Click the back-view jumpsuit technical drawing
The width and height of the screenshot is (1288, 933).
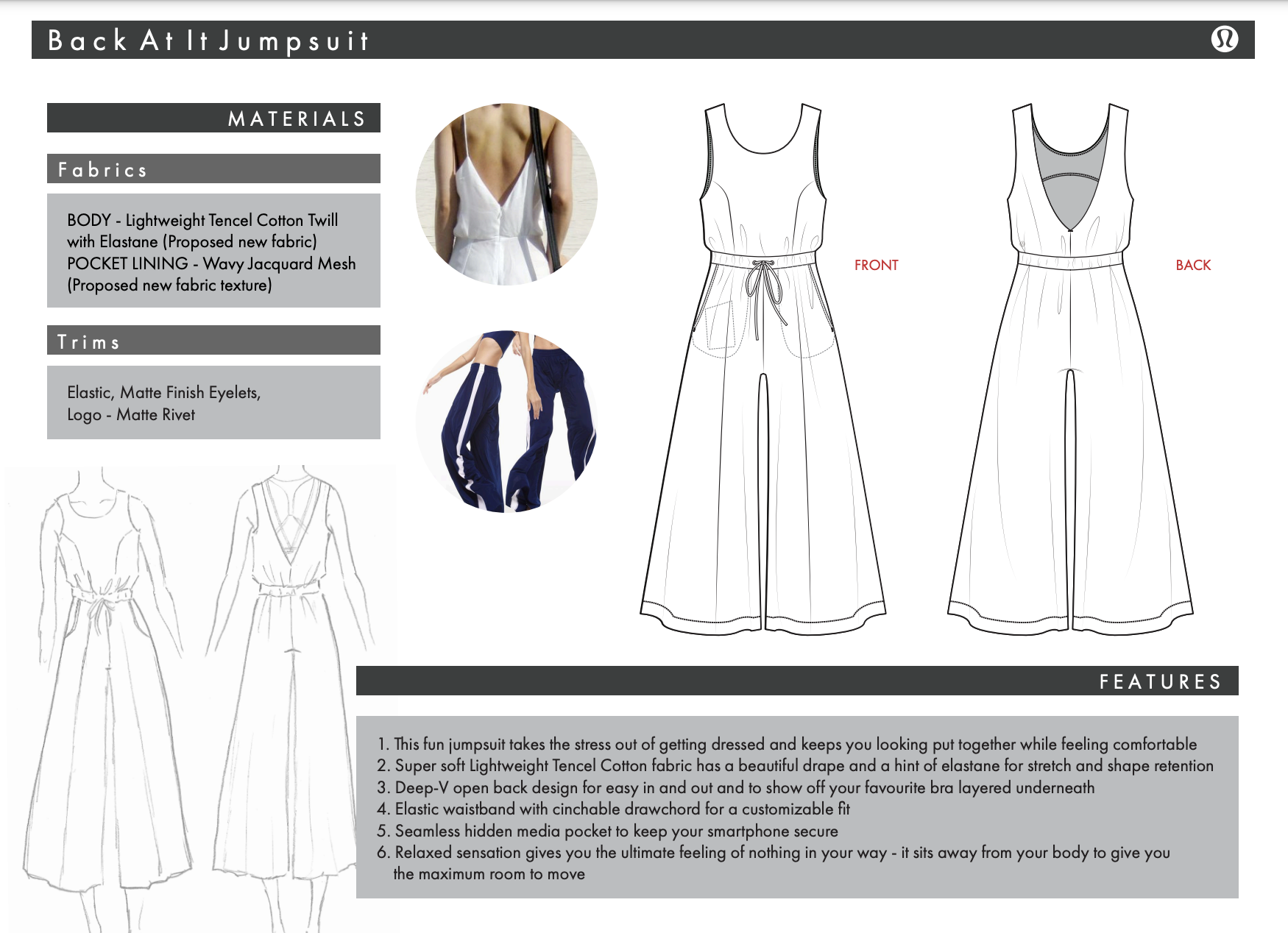click(1070, 369)
